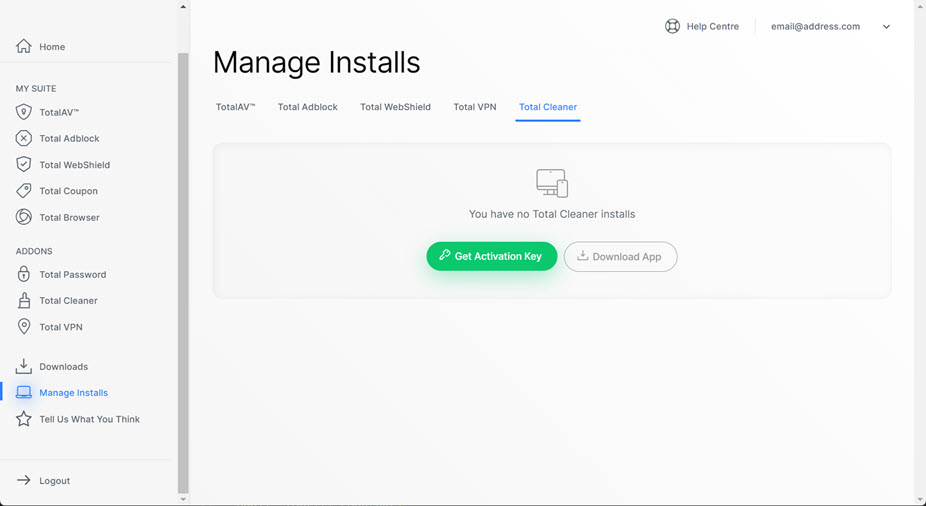The width and height of the screenshot is (926, 506).
Task: Click the Total WebShield checkmark shield icon
Action: (x=24, y=164)
